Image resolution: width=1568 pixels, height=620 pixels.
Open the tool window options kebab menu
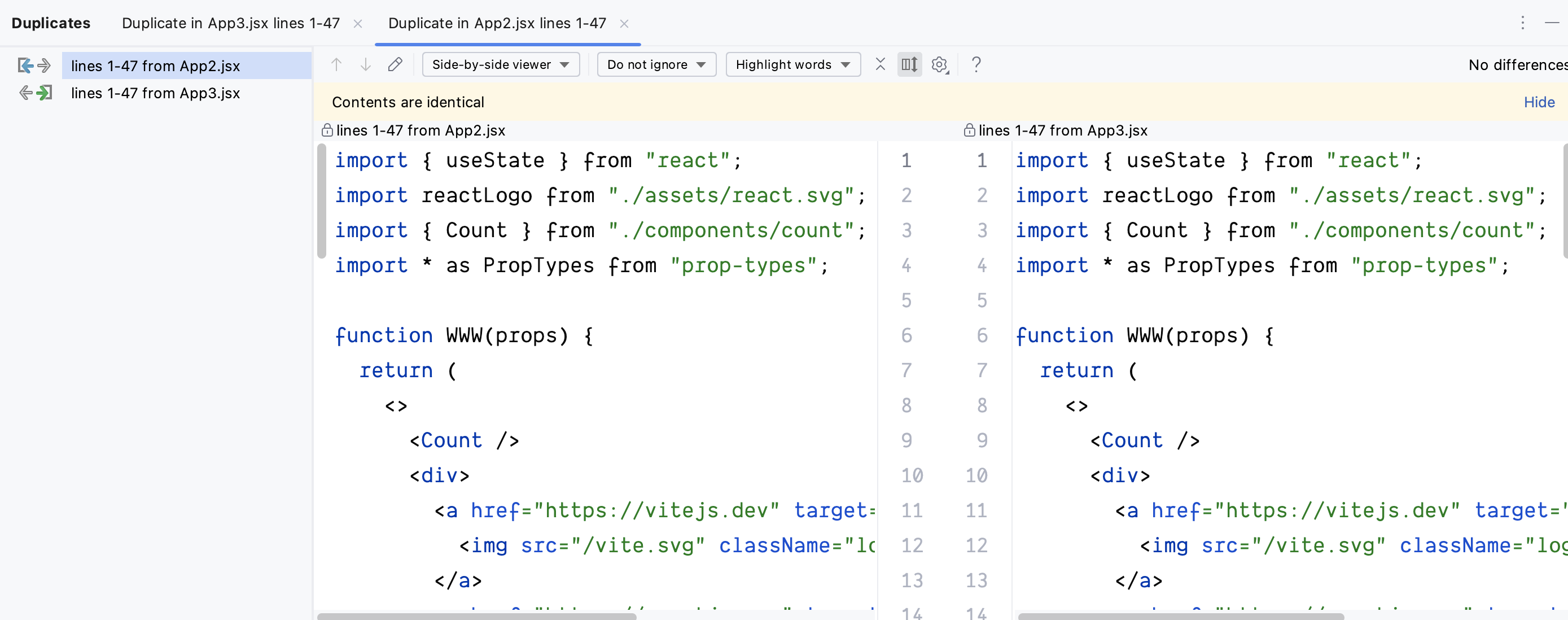[x=1522, y=23]
